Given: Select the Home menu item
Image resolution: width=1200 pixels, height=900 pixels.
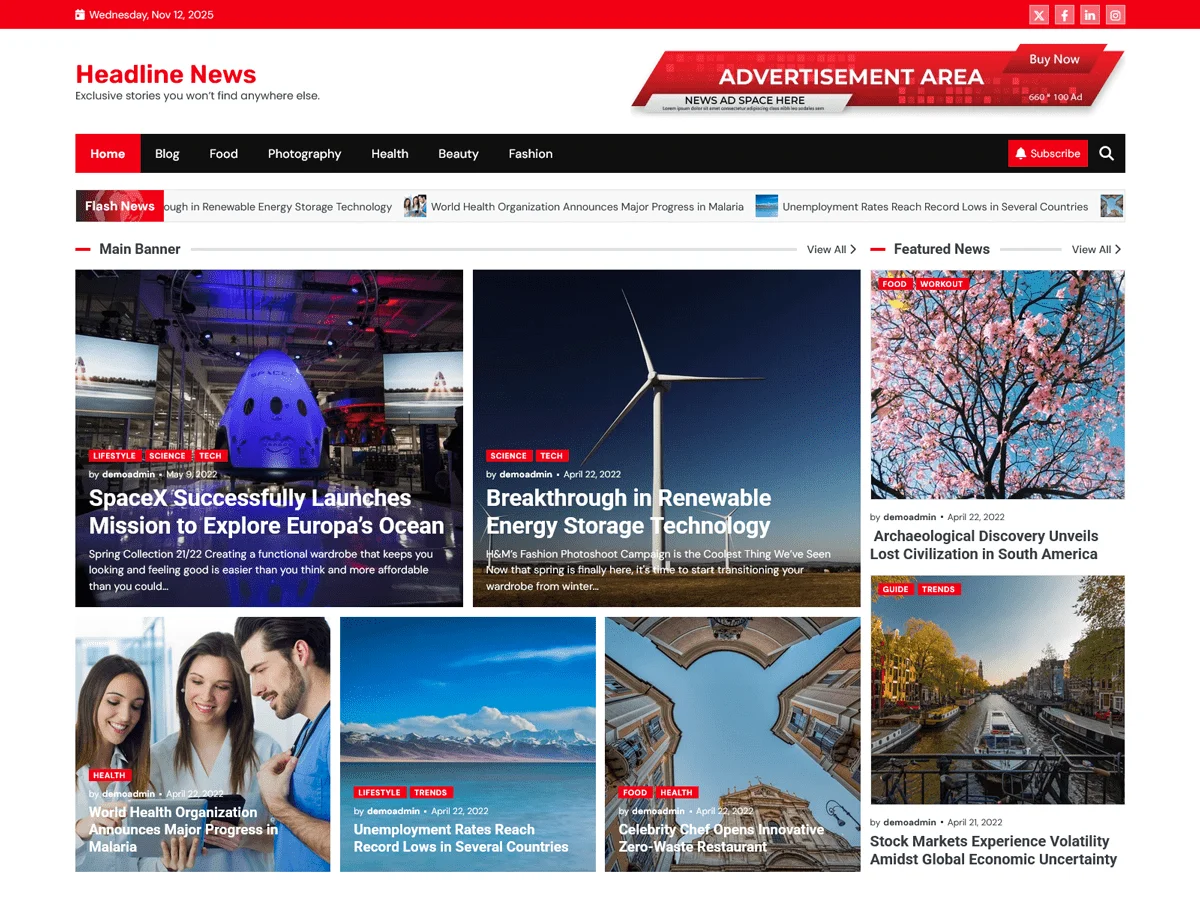Looking at the screenshot, I should pos(108,153).
